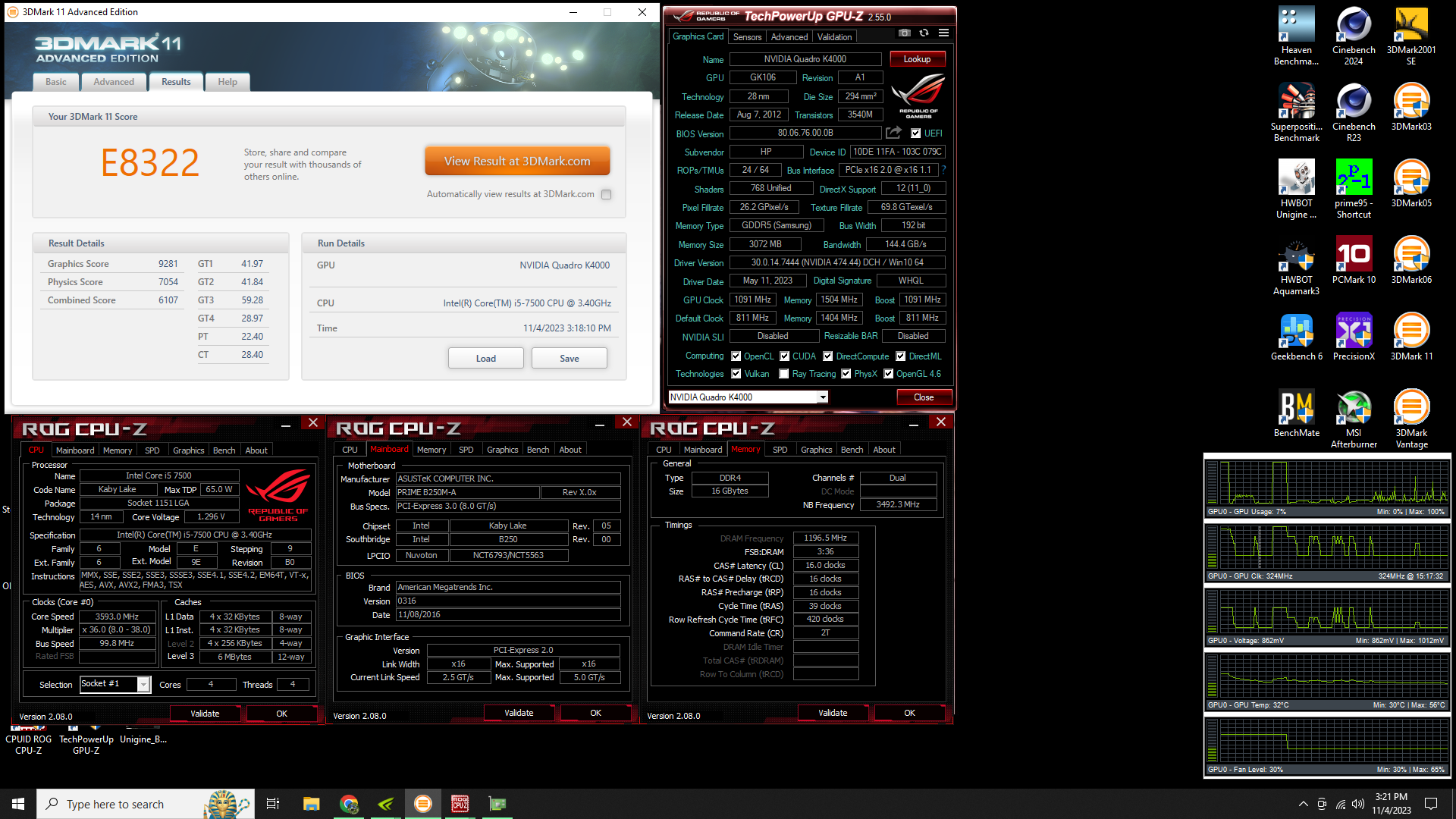Open 3DMark03 desktop shortcut
The width and height of the screenshot is (1456, 819).
coord(1411,106)
